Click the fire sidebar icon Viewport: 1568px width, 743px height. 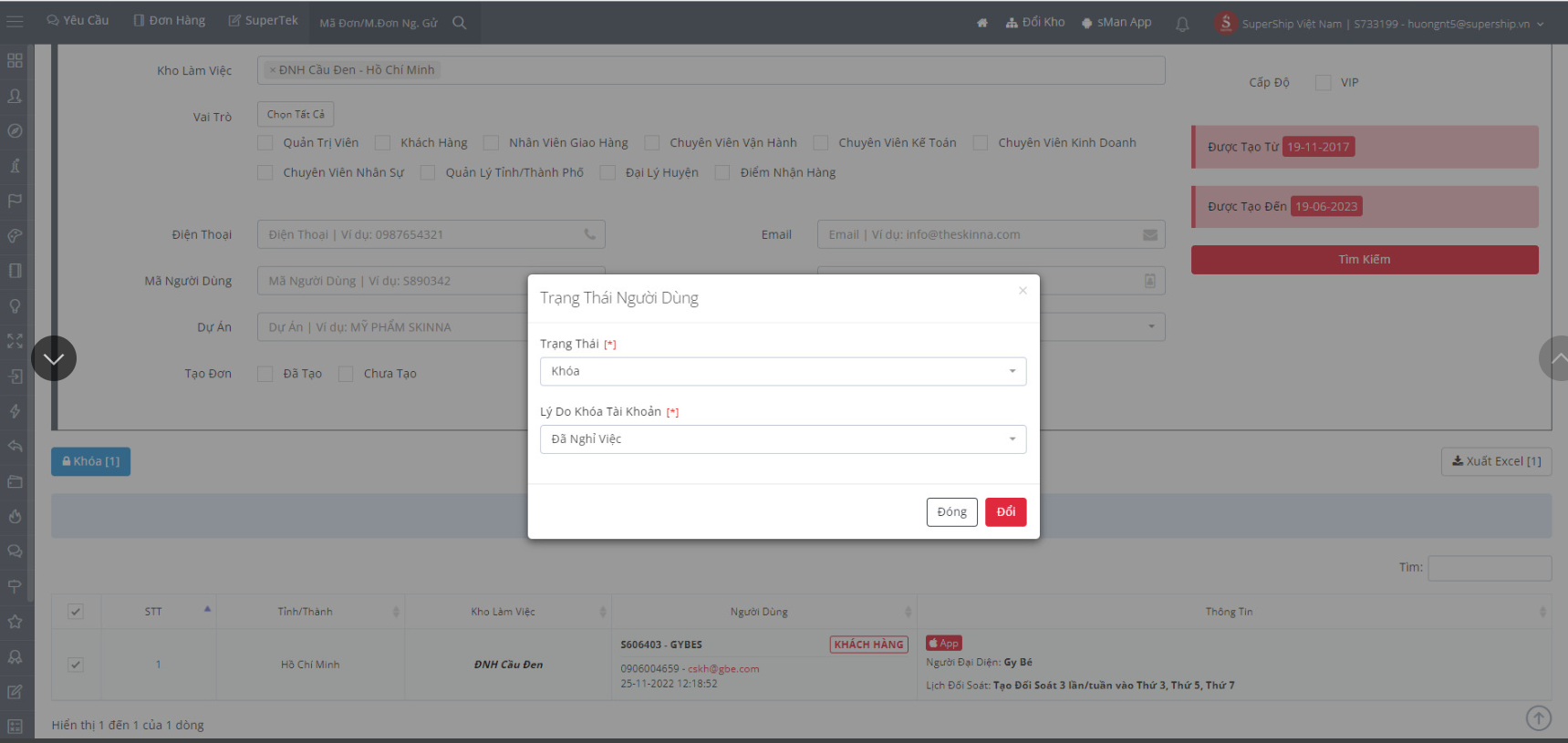pos(15,516)
